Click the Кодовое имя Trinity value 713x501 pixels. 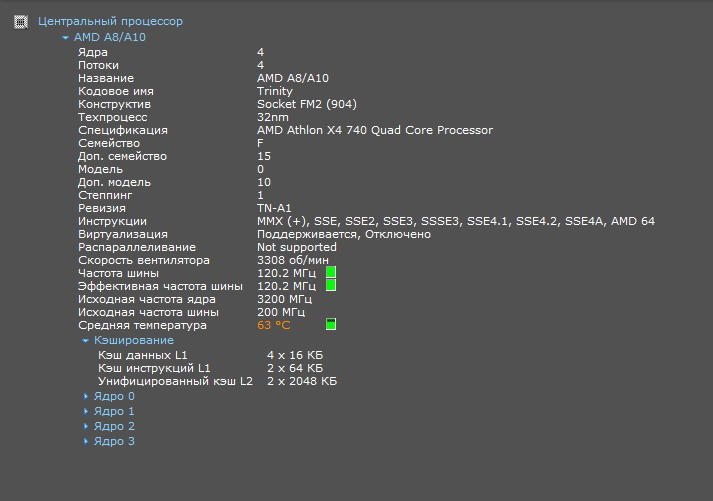[275, 91]
